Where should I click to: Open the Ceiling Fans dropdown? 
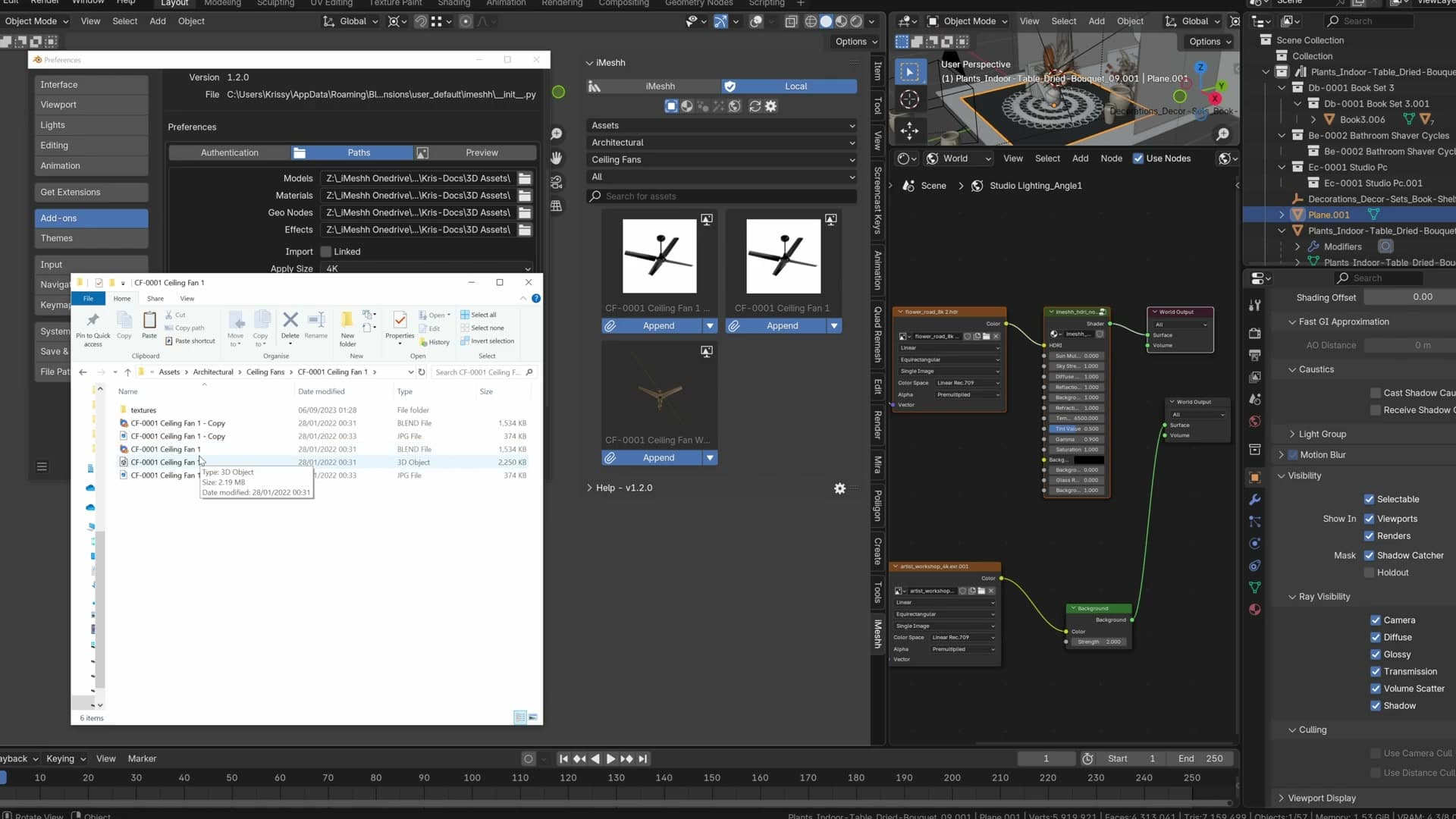(722, 160)
